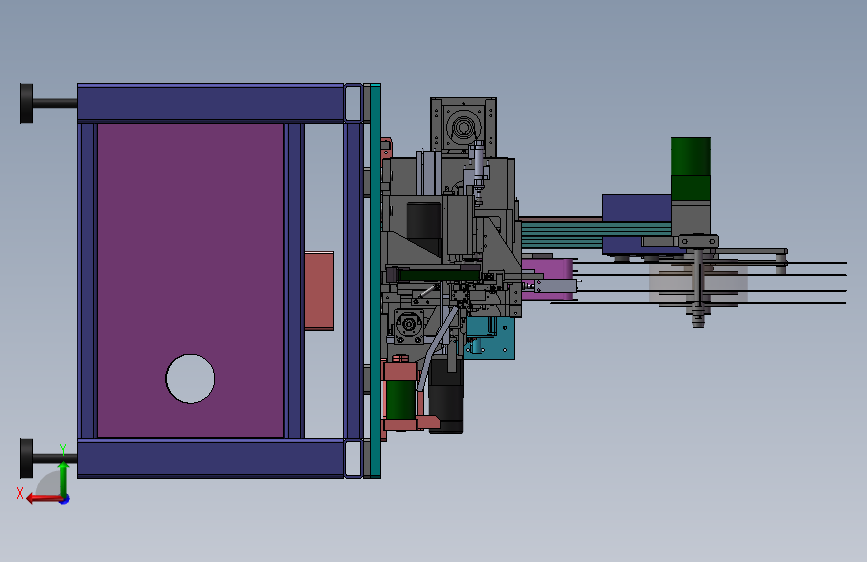Select the black cylindrical motor at bottom
This screenshot has width=867, height=562.
[x=446, y=396]
